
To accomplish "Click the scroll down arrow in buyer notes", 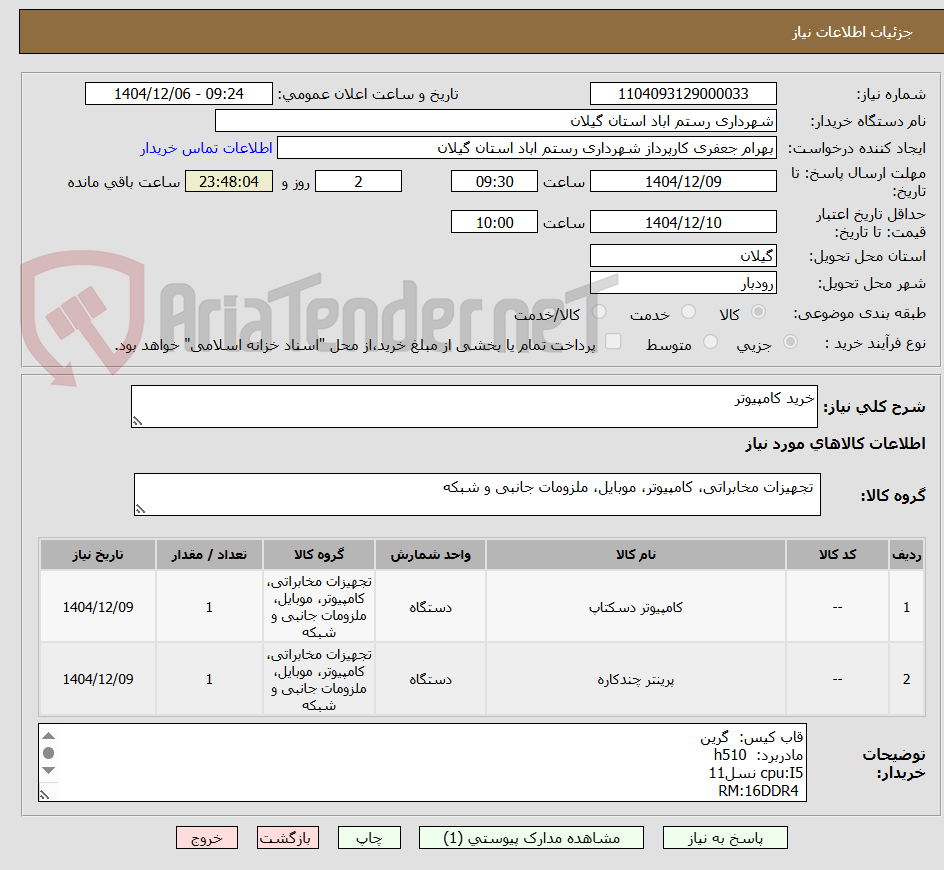I will pos(49,771).
